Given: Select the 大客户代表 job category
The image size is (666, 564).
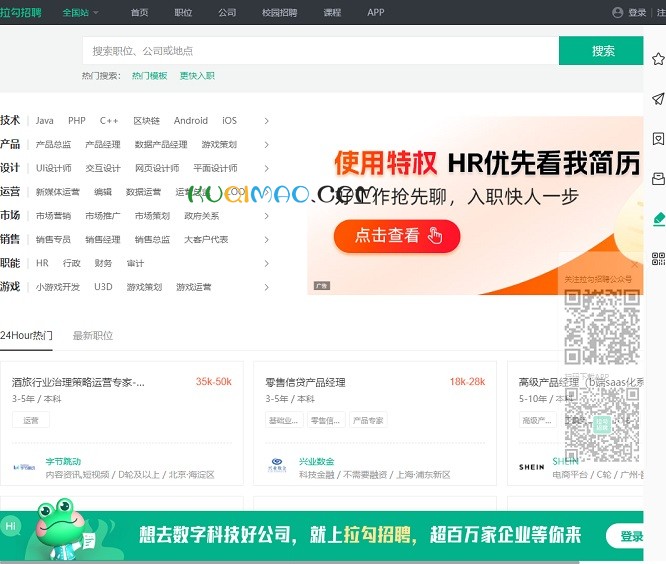Looking at the screenshot, I should 206,240.
